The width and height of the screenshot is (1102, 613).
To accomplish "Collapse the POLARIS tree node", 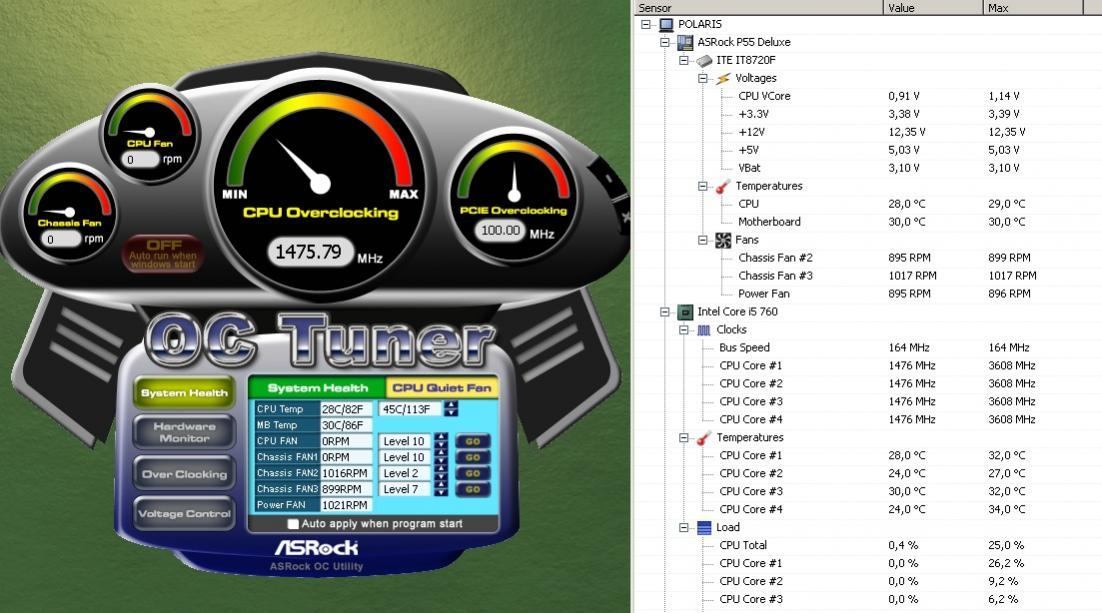I will [x=646, y=25].
